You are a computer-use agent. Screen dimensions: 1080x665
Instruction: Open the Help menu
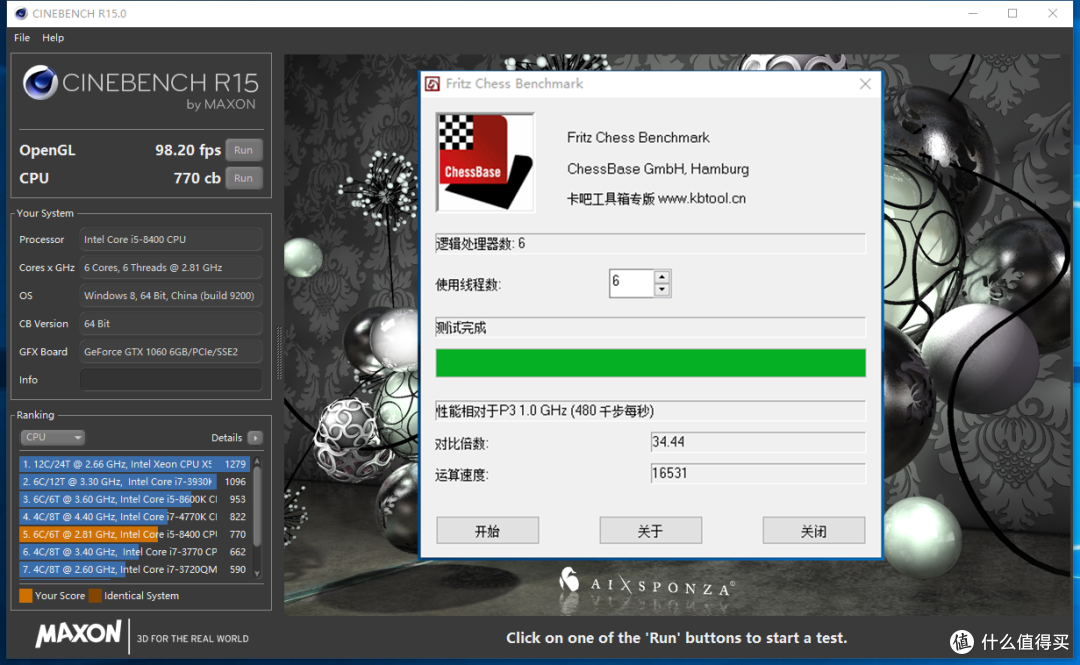click(53, 38)
